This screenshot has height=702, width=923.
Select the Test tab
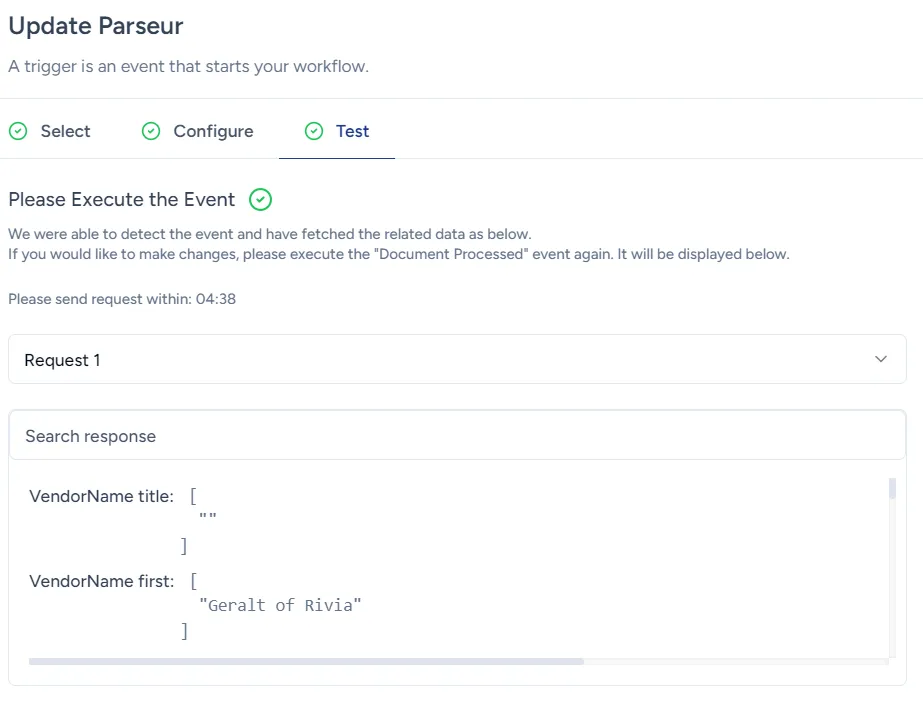(351, 131)
